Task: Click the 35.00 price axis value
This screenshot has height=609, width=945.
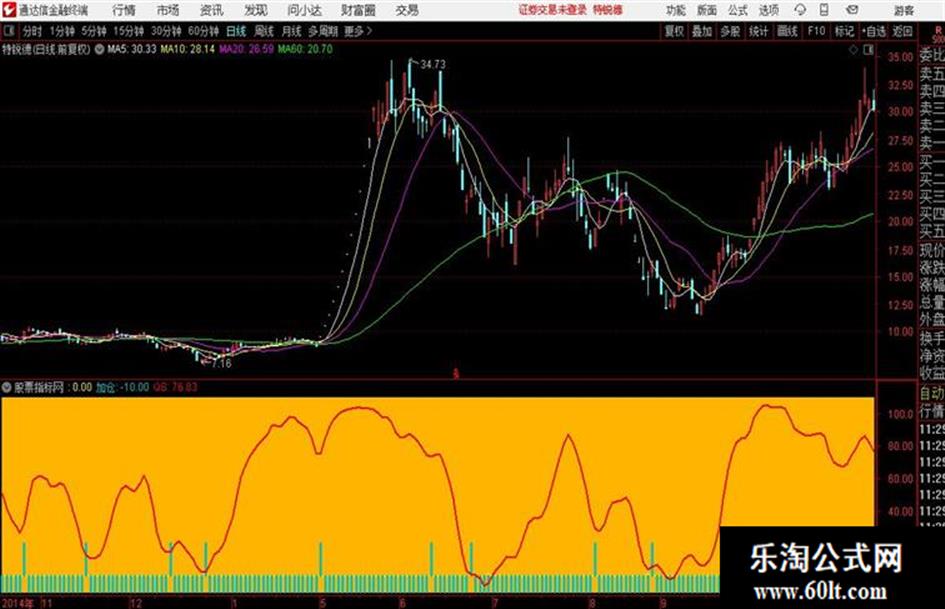Action: (900, 57)
